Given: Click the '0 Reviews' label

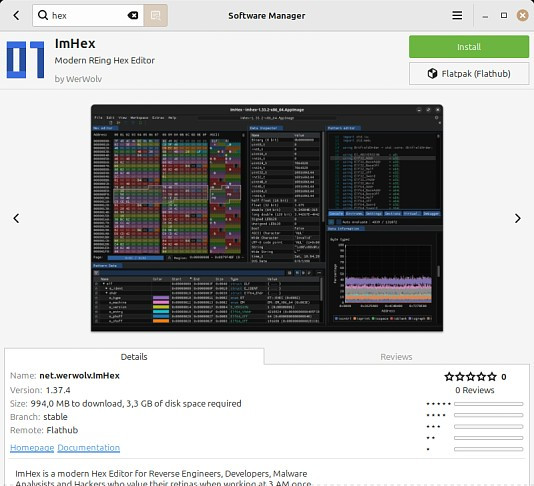Looking at the screenshot, I should (x=475, y=390).
